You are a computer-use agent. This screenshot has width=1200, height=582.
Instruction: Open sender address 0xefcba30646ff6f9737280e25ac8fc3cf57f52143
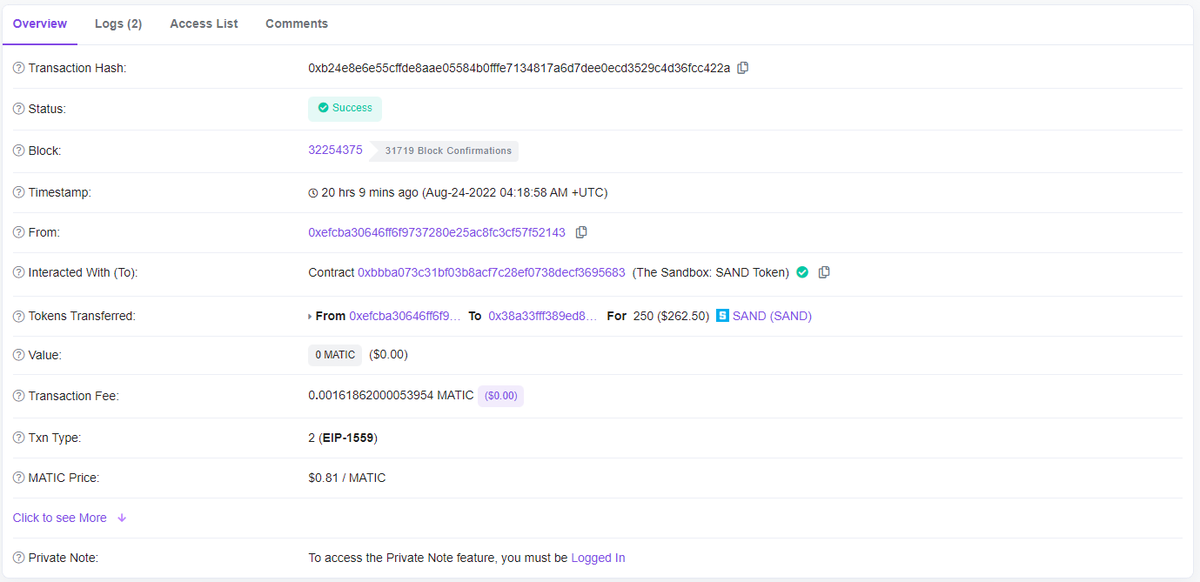pos(437,232)
